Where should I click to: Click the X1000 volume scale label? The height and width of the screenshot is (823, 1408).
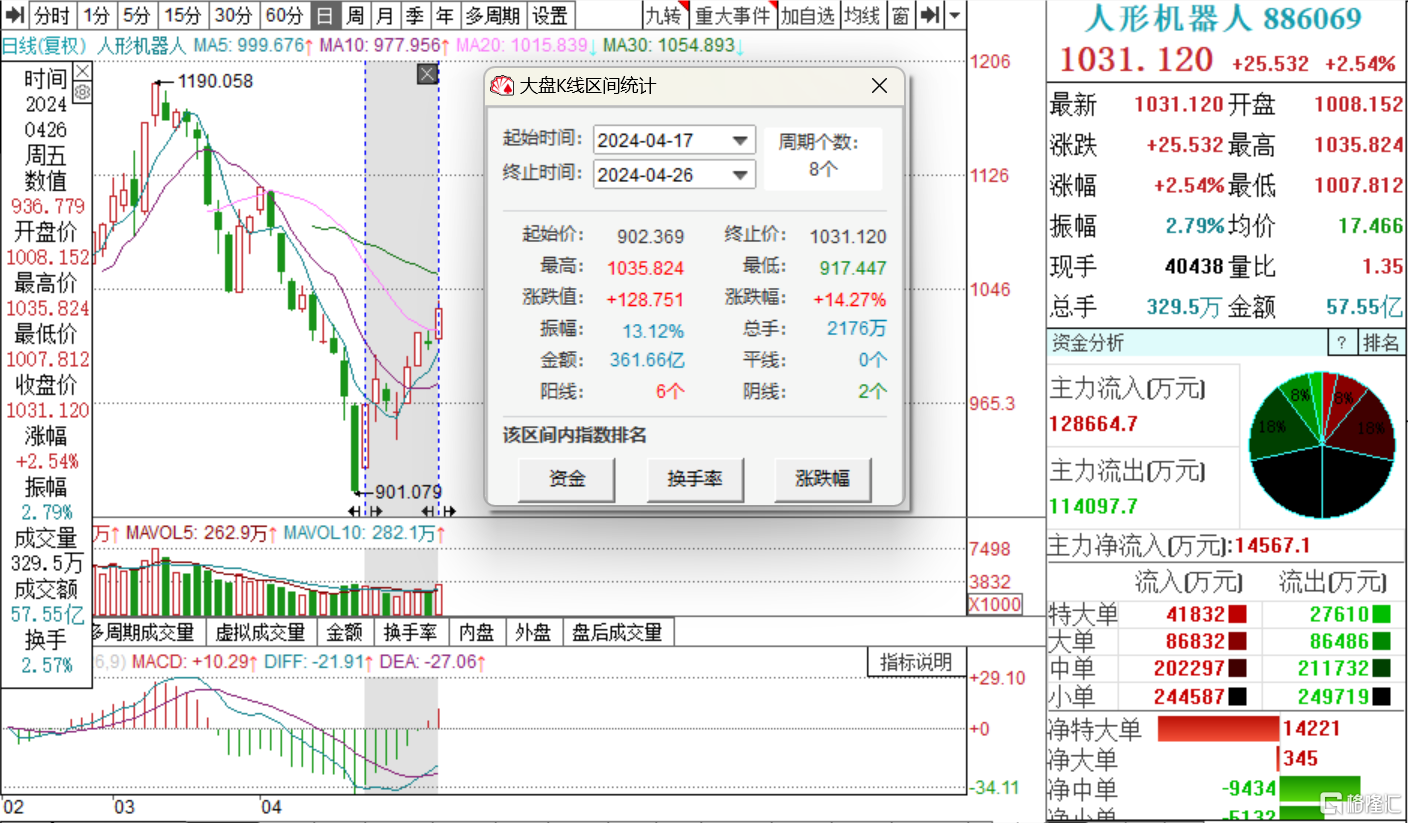click(995, 604)
